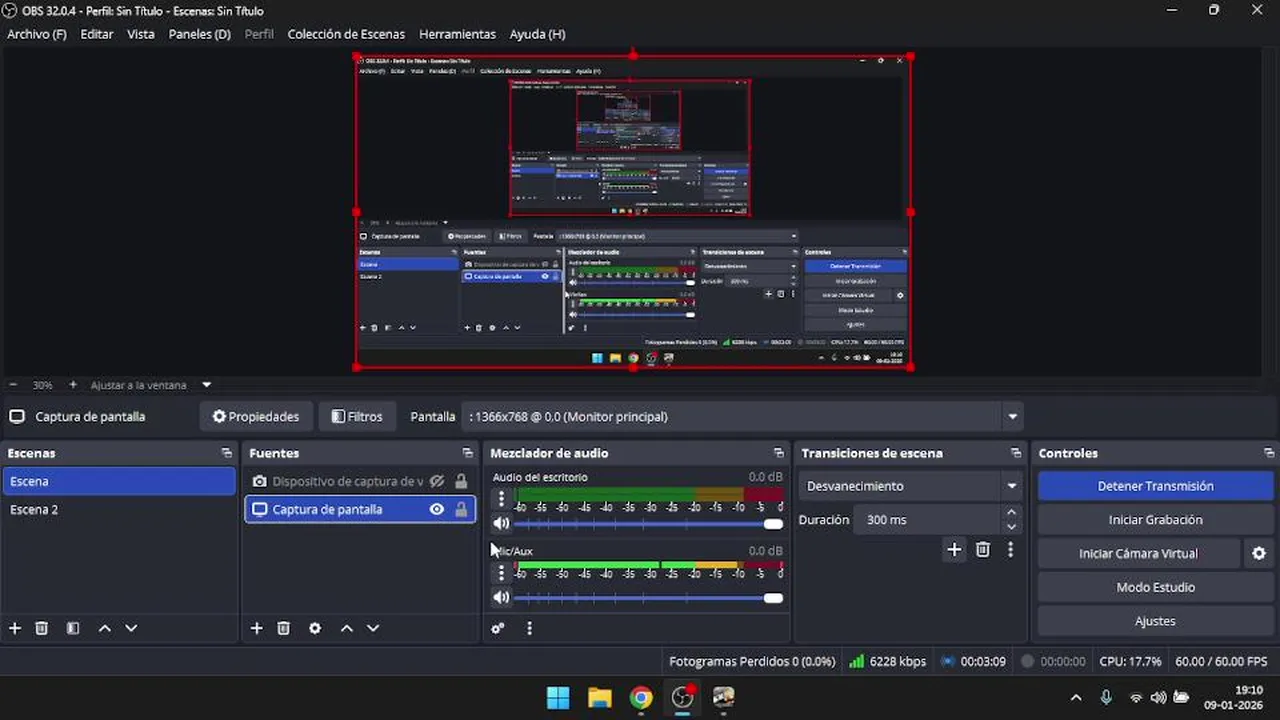
Task: Zoom out preview with minus icon
Action: pyautogui.click(x=13, y=385)
